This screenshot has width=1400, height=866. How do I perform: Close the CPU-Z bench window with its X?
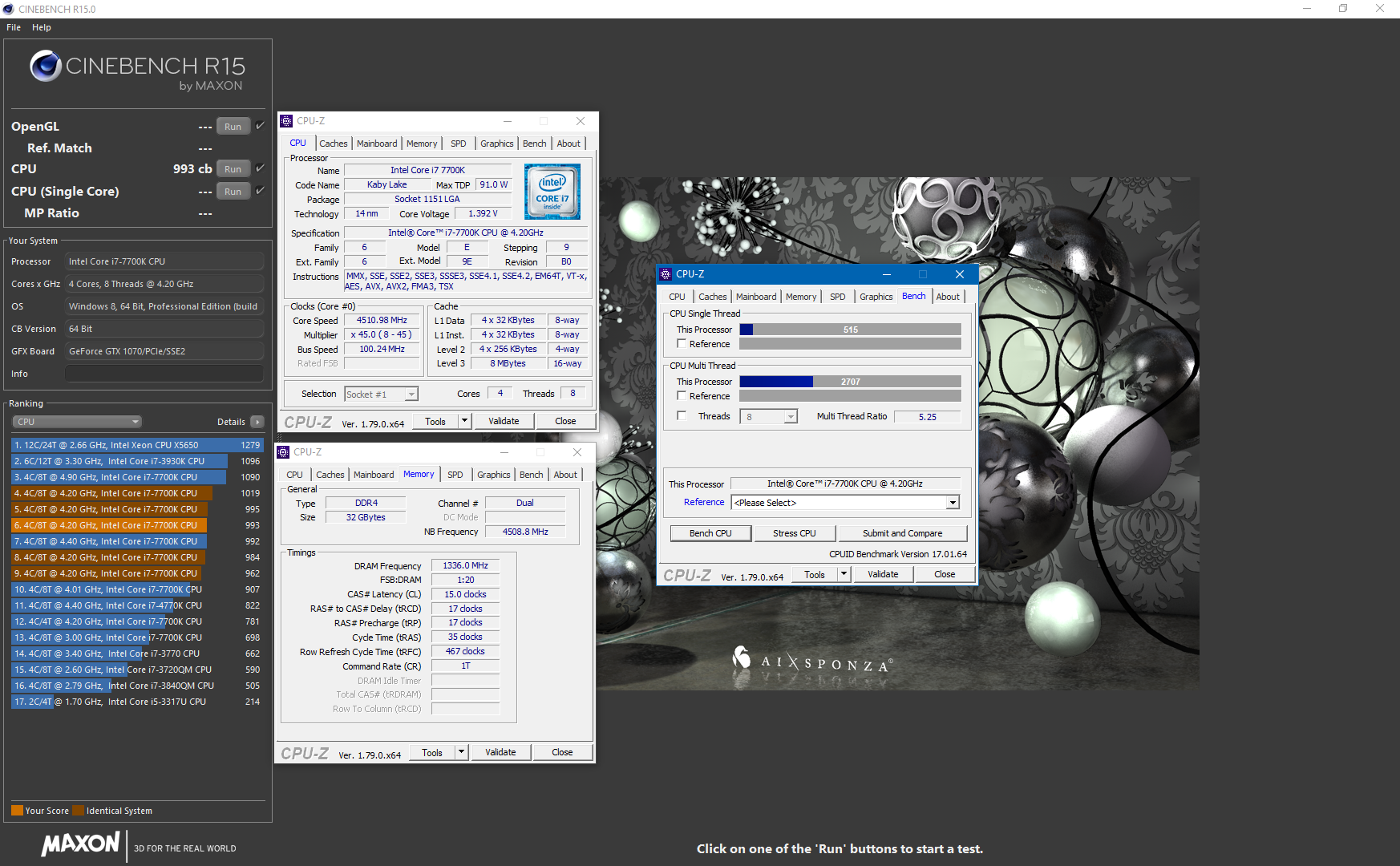[960, 274]
